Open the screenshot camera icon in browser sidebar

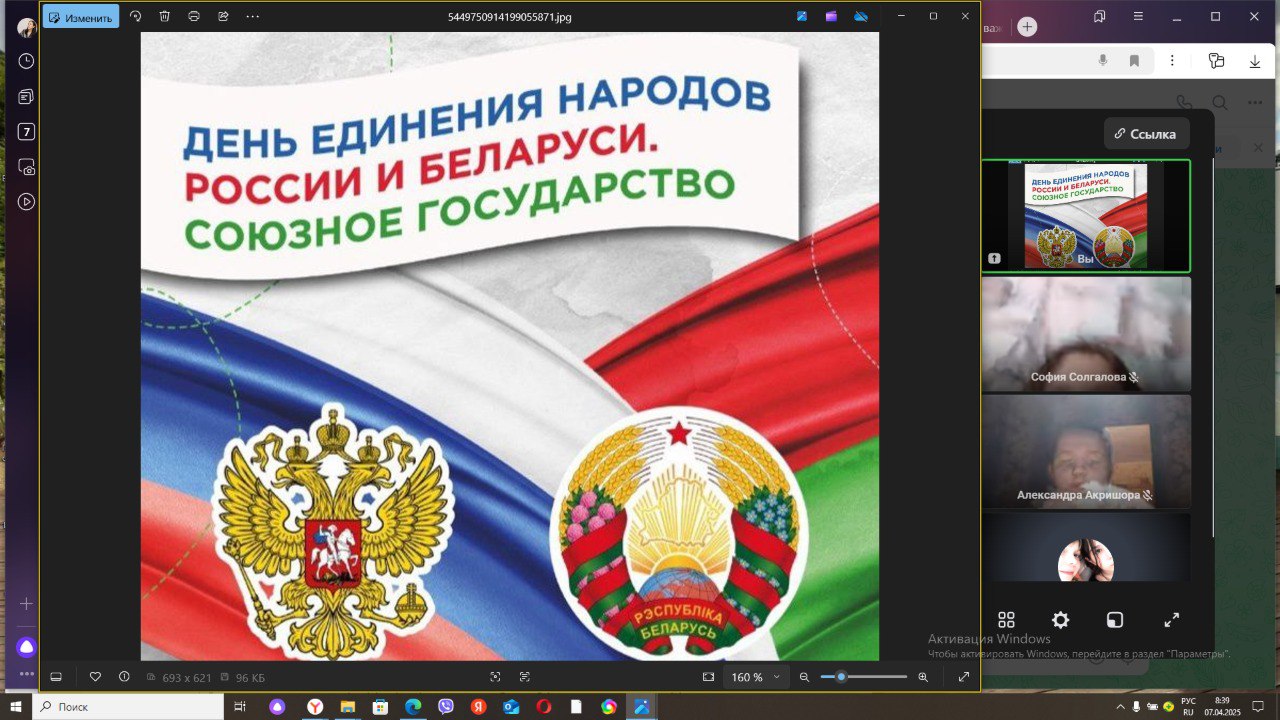pyautogui.click(x=26, y=167)
